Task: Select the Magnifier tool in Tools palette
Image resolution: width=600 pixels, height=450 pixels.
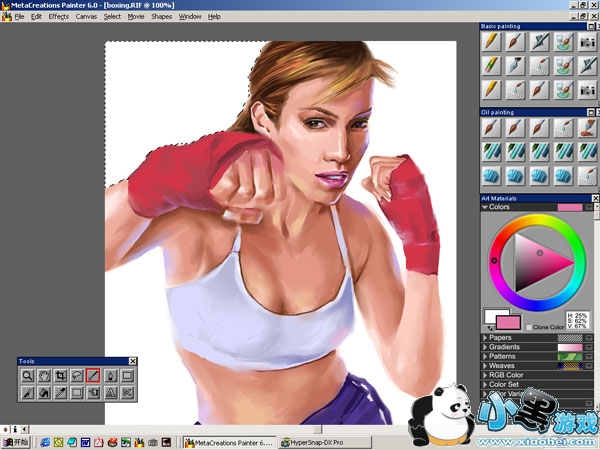Action: click(x=28, y=376)
